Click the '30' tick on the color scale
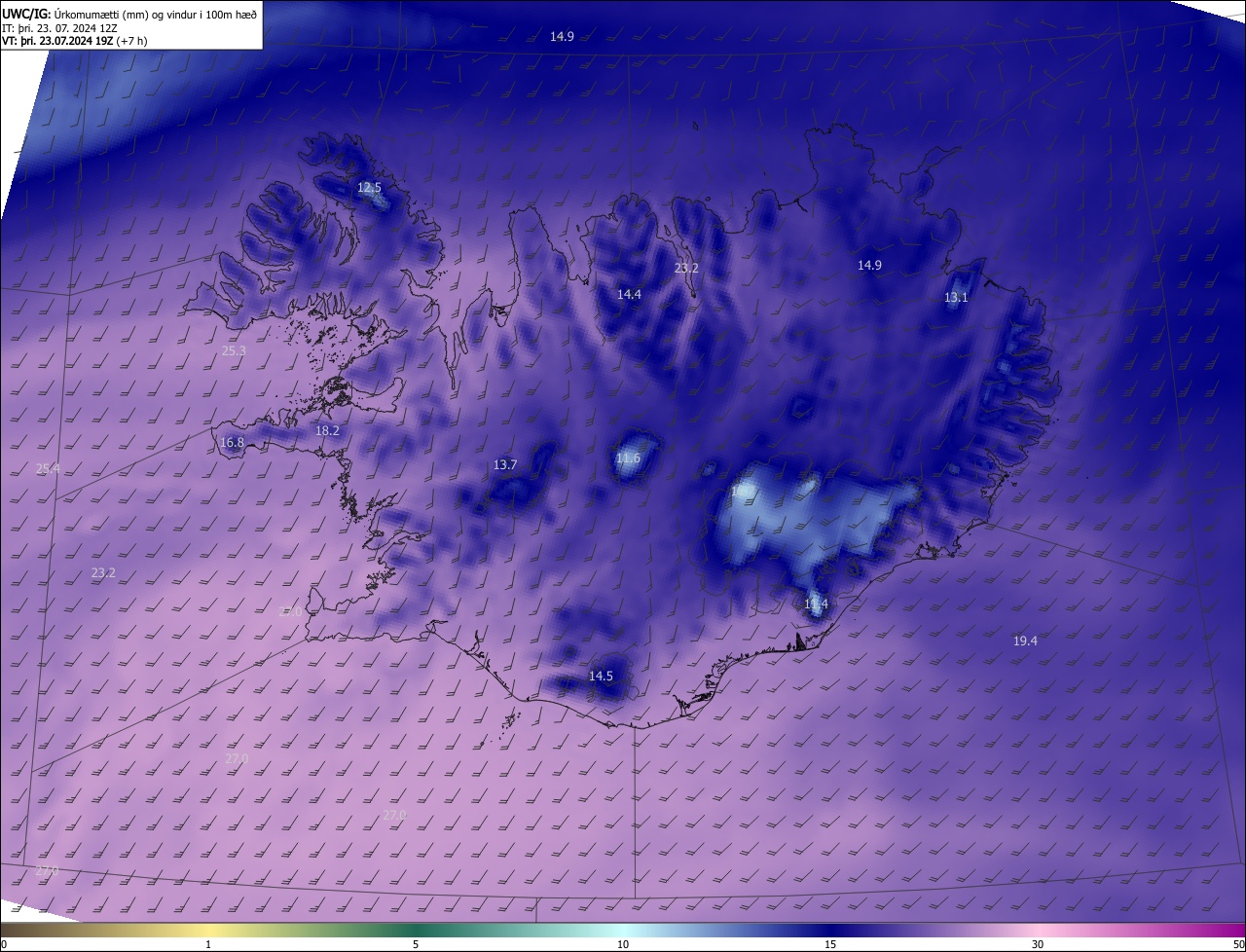Screen dimensions: 1246x952 [1038, 944]
